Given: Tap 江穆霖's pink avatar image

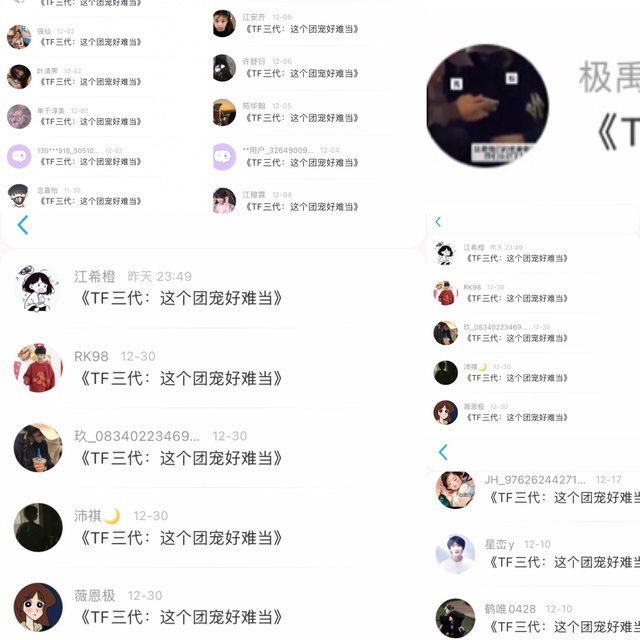Looking at the screenshot, I should [x=224, y=200].
